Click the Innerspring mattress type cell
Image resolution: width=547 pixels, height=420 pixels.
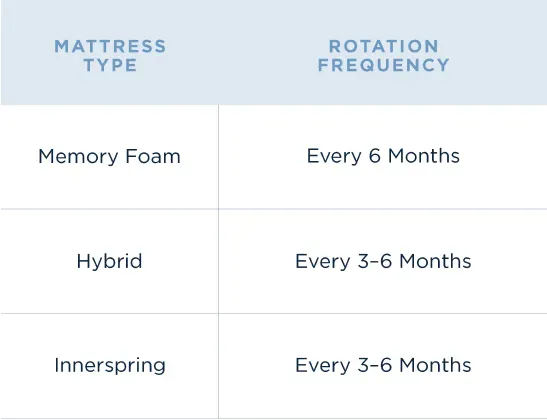click(110, 366)
